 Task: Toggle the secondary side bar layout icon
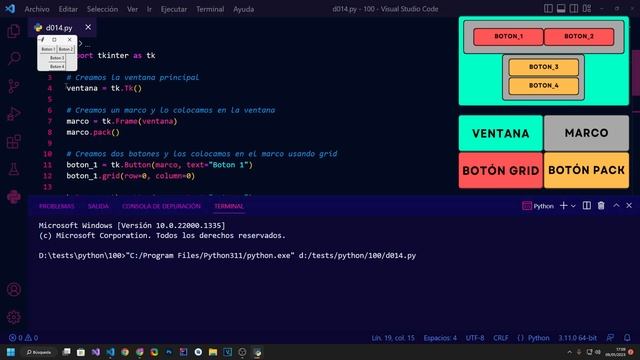[x=574, y=9]
